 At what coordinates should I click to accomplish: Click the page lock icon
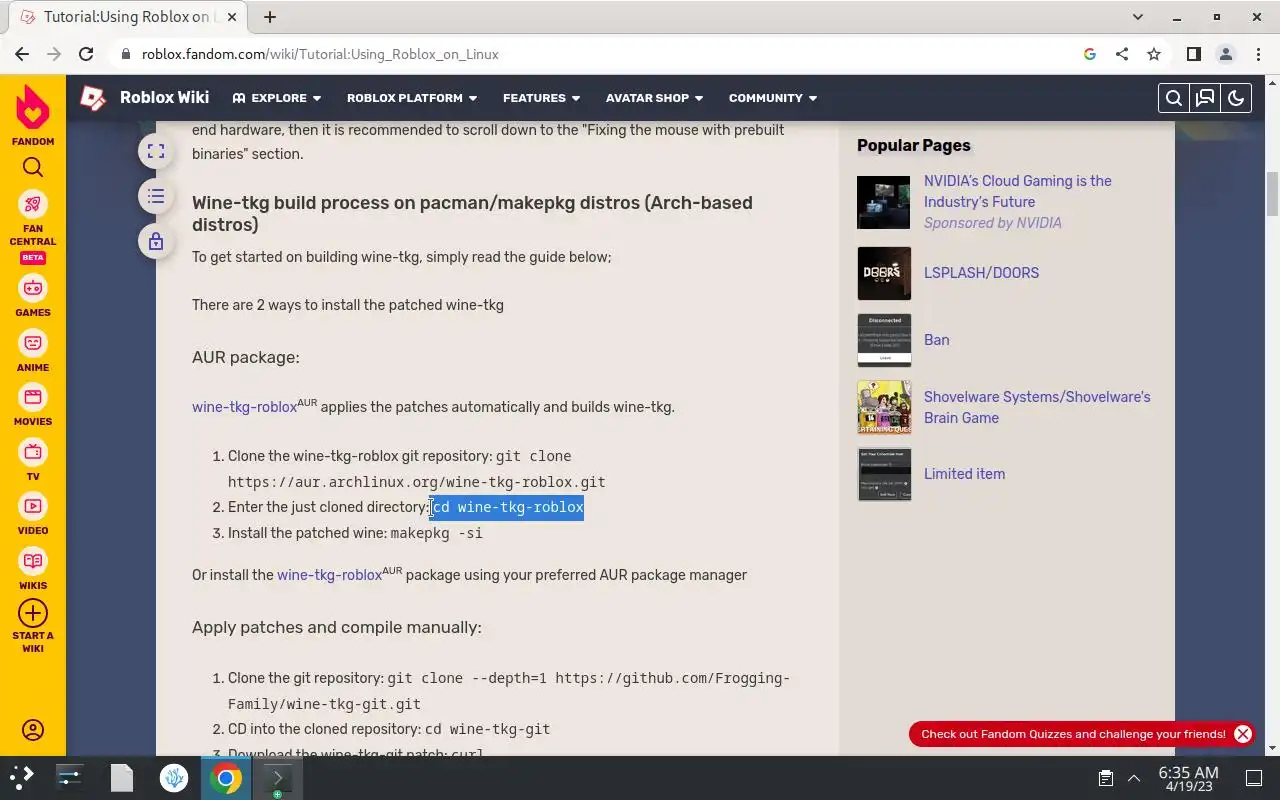[156, 241]
